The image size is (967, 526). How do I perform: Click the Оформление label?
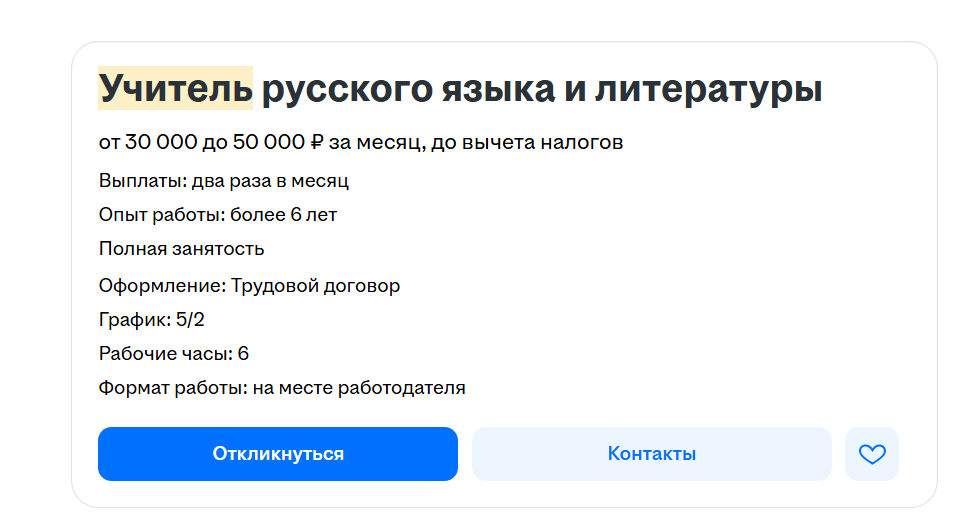[161, 286]
